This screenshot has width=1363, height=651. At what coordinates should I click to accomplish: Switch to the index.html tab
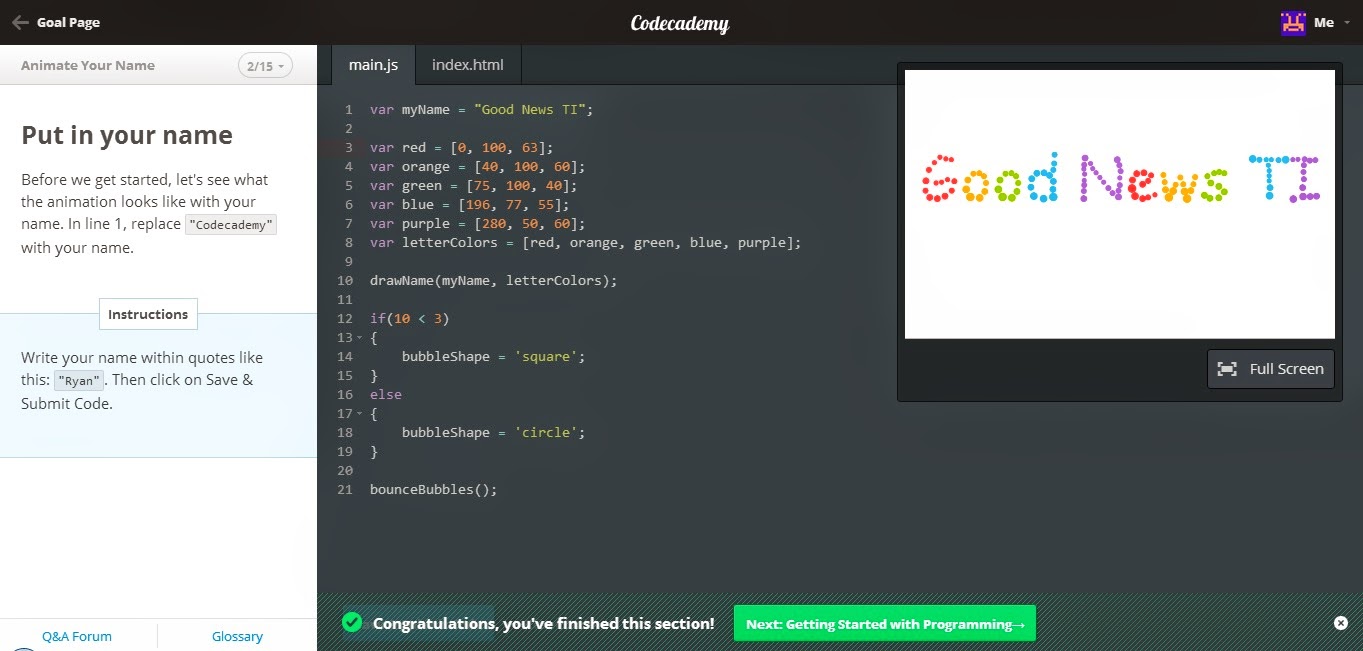[467, 63]
